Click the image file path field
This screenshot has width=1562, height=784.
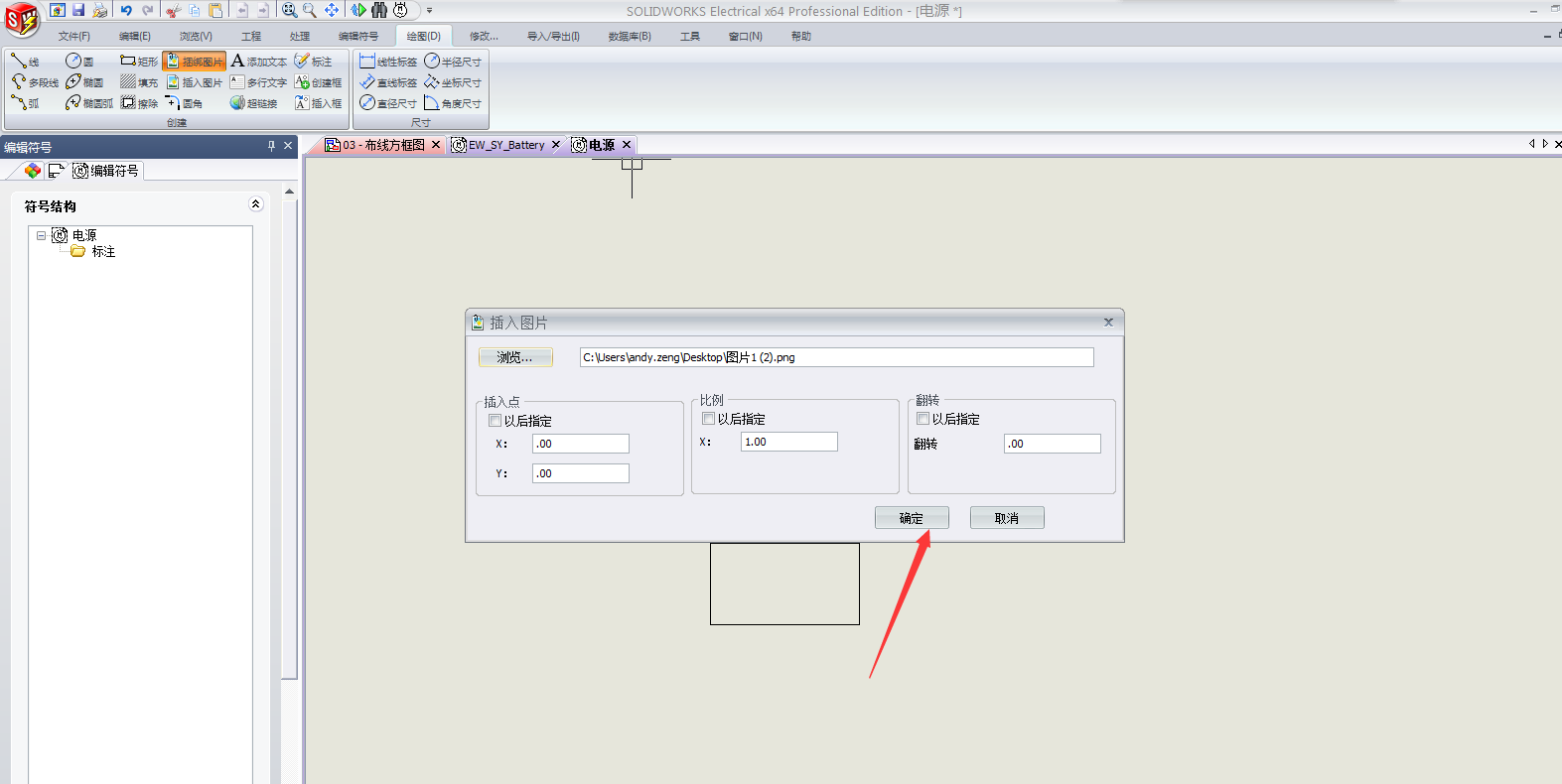coord(837,357)
